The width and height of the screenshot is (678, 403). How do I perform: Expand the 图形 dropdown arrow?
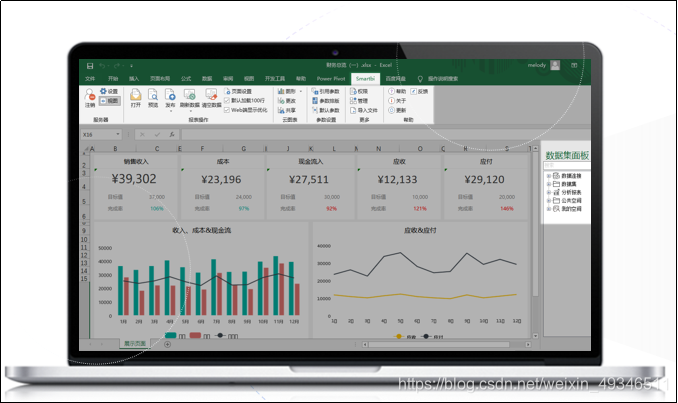(x=301, y=91)
